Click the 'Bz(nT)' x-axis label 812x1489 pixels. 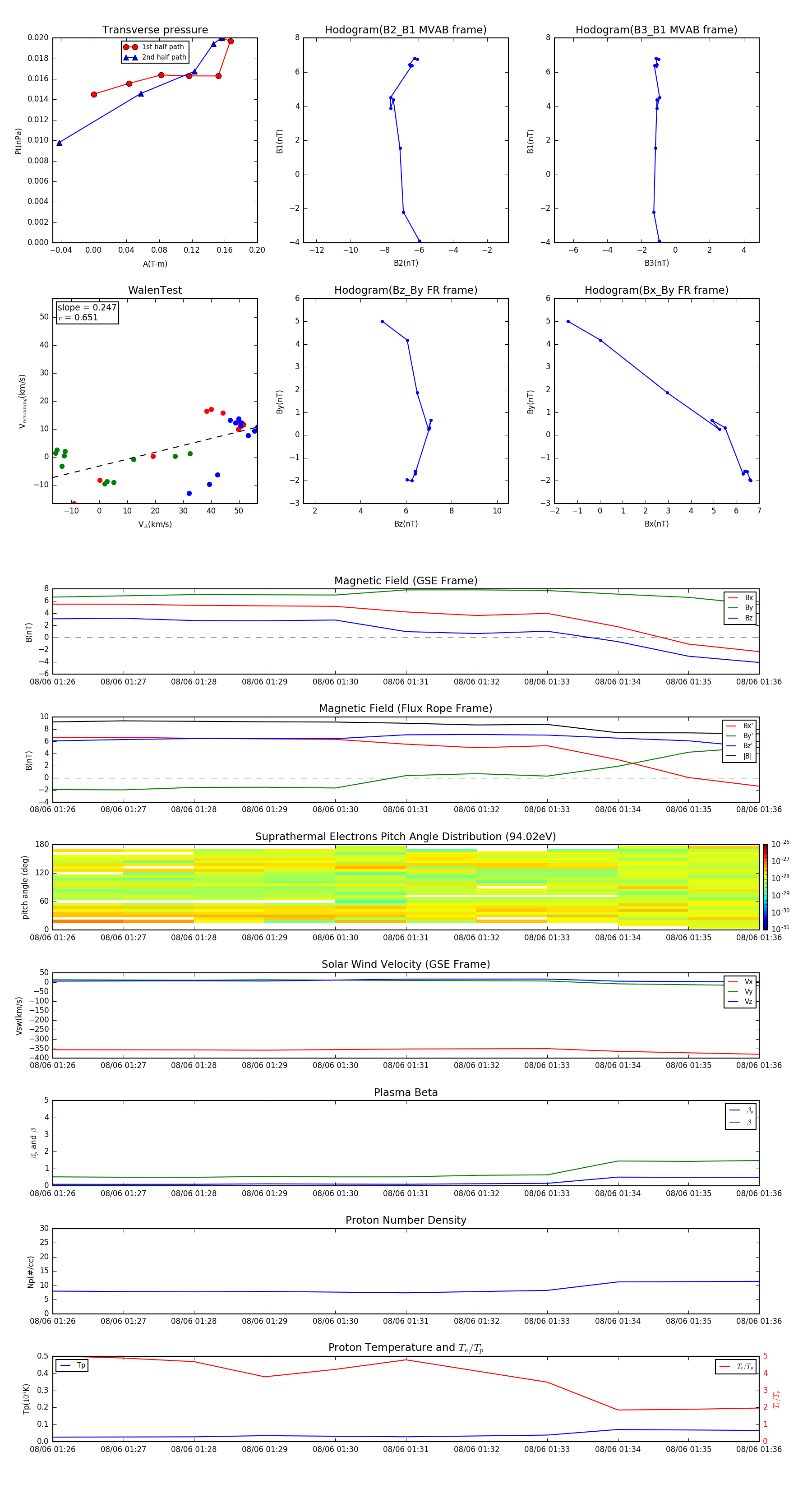pos(406,524)
